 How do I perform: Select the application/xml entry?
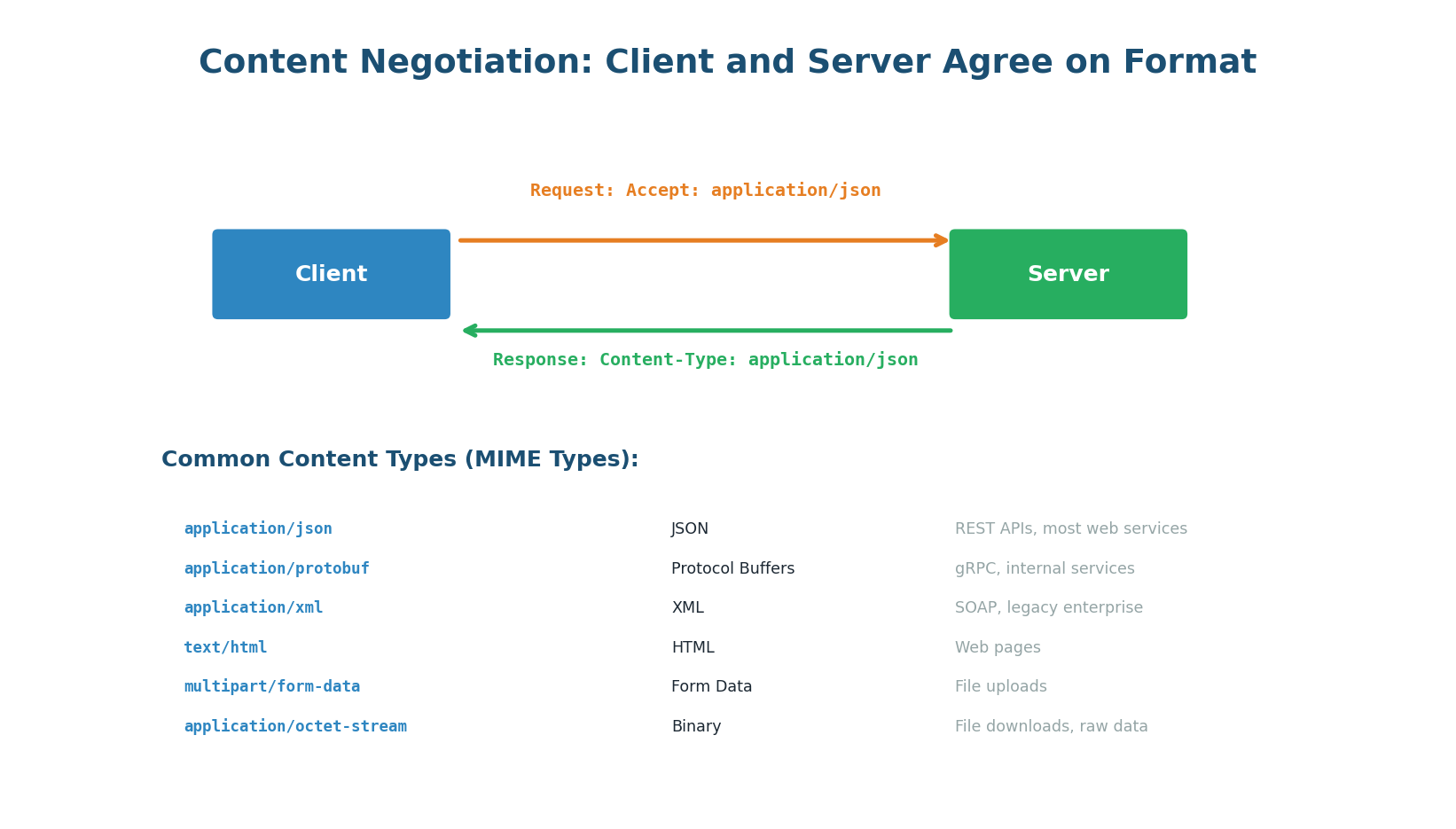pos(254,607)
